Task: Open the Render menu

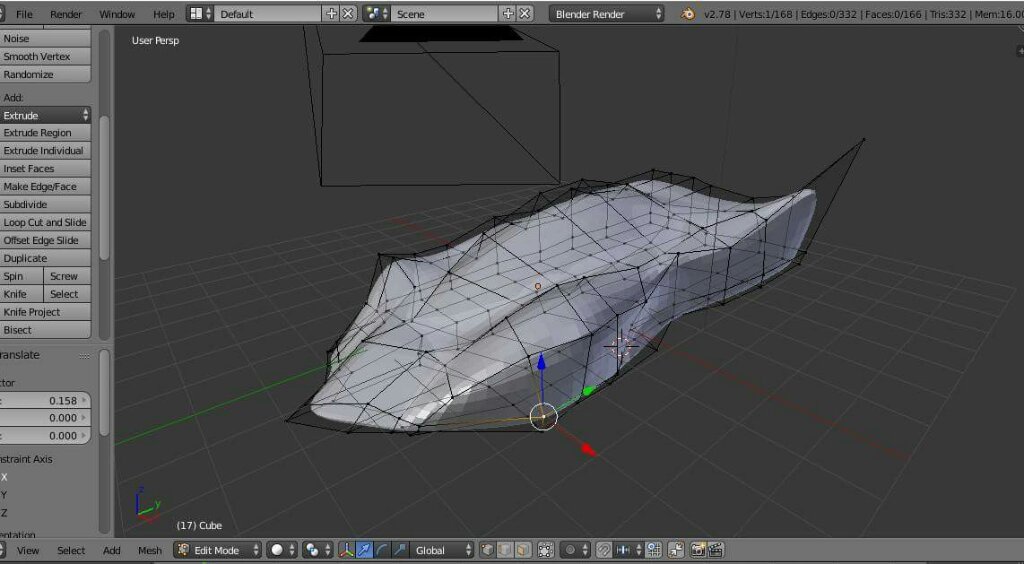Action: pyautogui.click(x=66, y=14)
